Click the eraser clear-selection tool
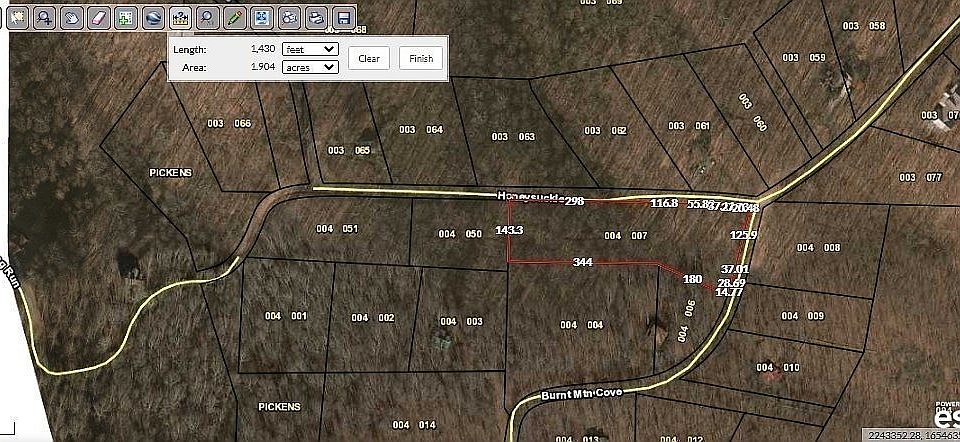Viewport: 960px width, 442px height. coord(99,18)
